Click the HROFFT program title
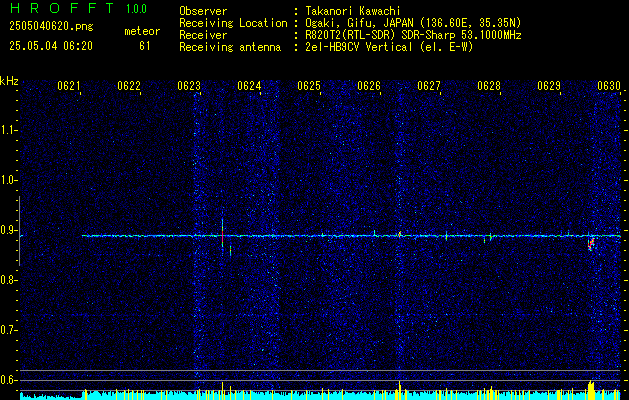This screenshot has height=400, width=629. click(x=62, y=8)
